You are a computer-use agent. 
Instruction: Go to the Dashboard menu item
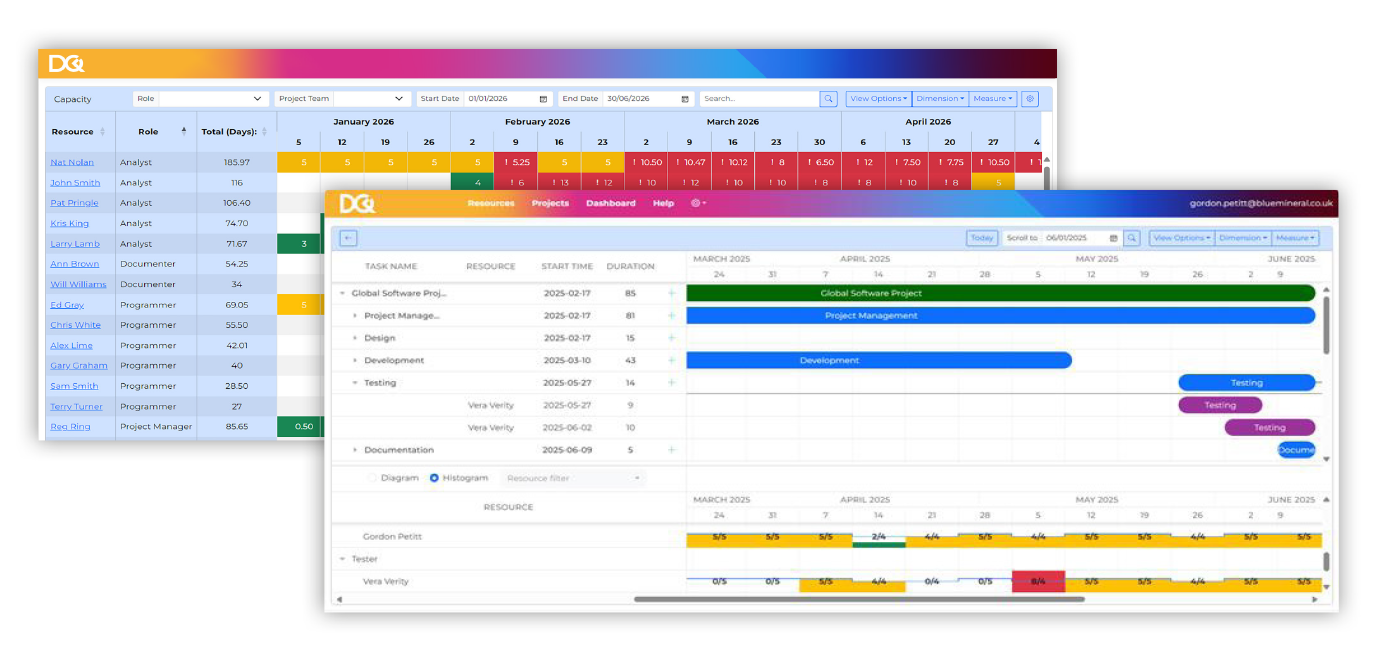point(610,203)
